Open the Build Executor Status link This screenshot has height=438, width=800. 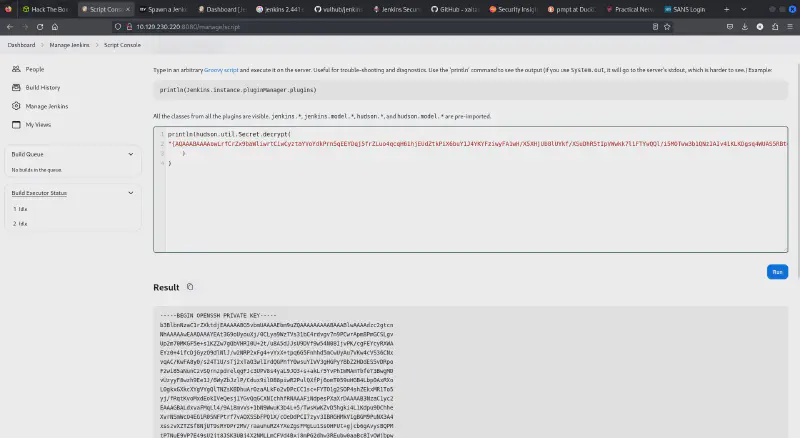[x=39, y=192]
